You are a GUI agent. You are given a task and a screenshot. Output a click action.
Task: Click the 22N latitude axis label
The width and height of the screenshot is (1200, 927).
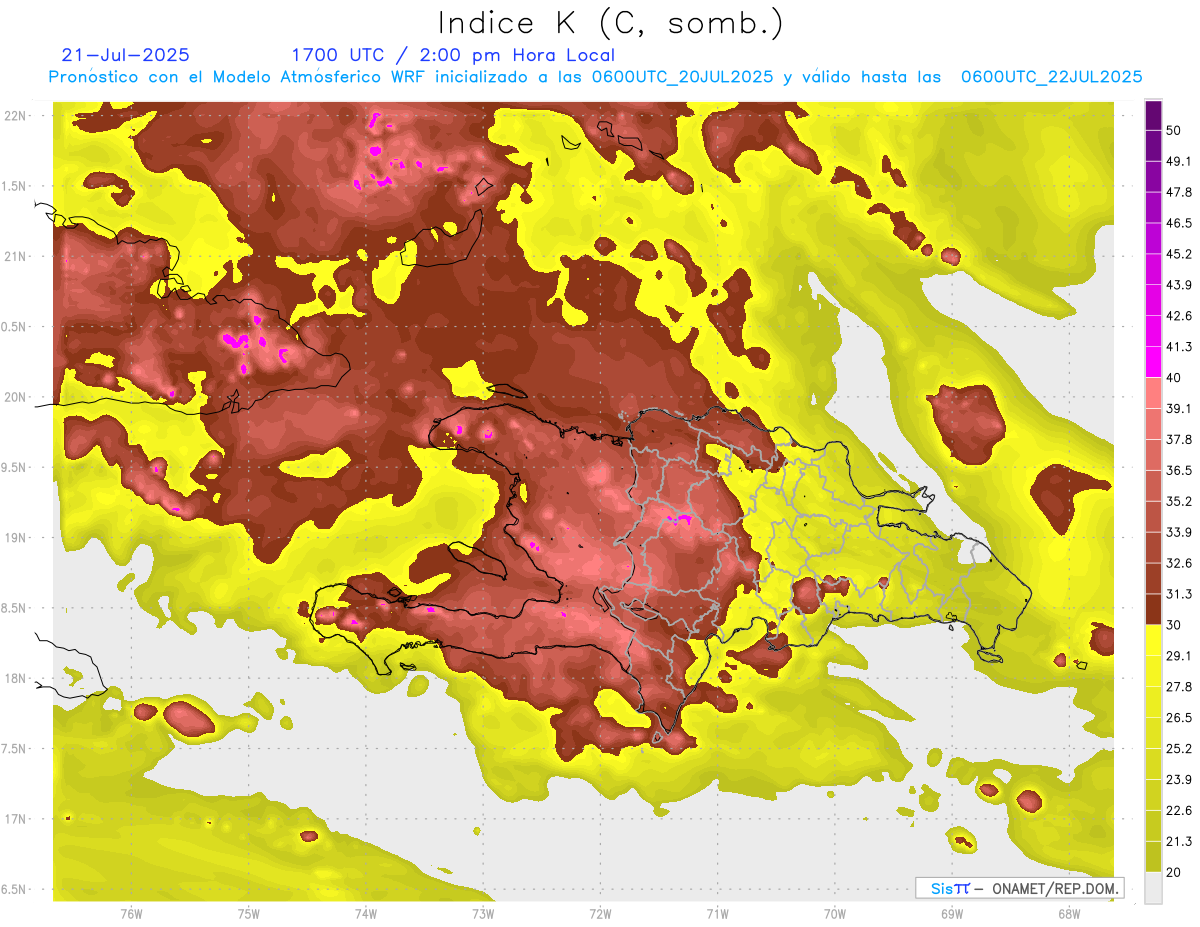pos(16,116)
